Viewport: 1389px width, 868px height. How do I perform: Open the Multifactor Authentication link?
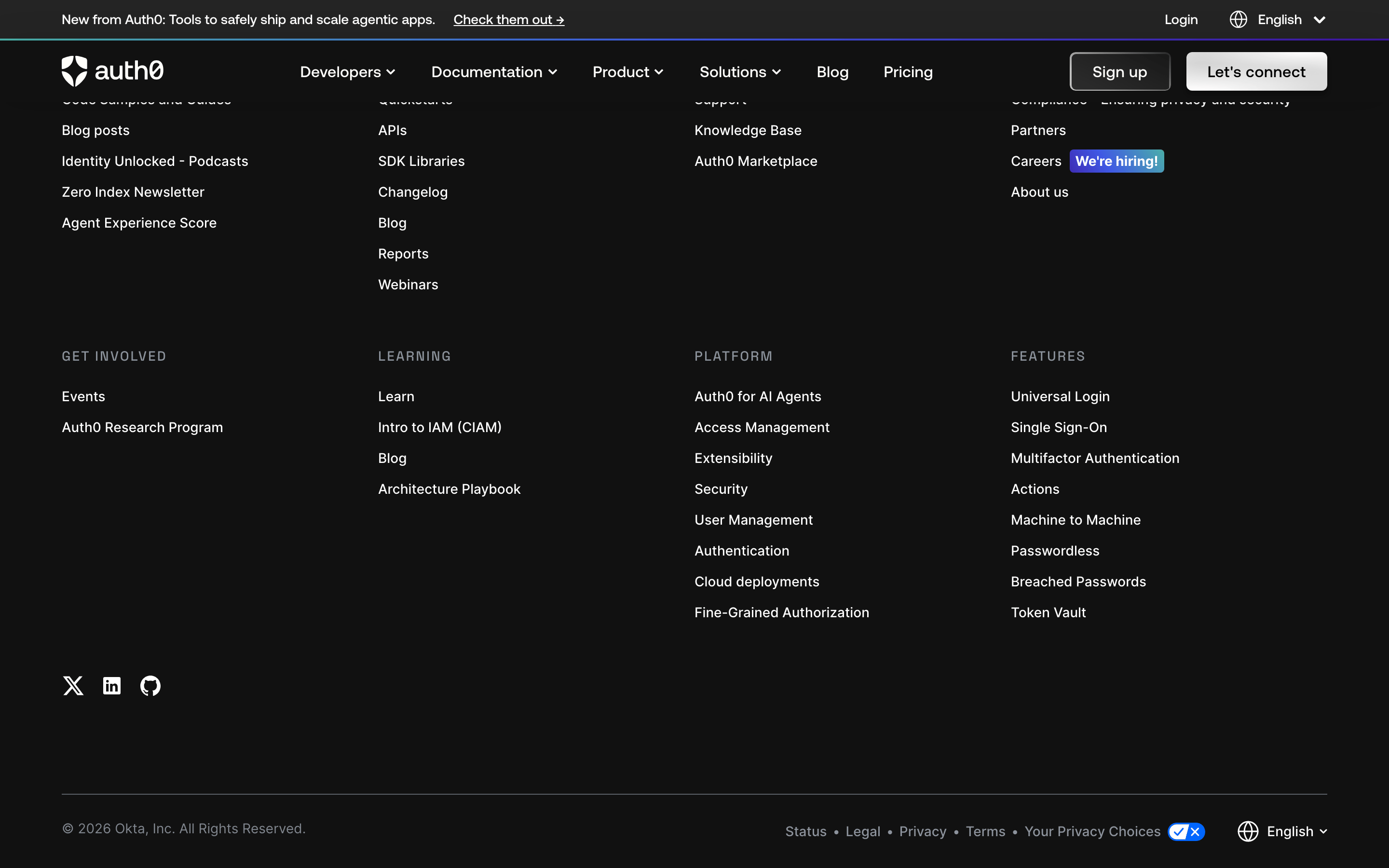click(x=1095, y=458)
